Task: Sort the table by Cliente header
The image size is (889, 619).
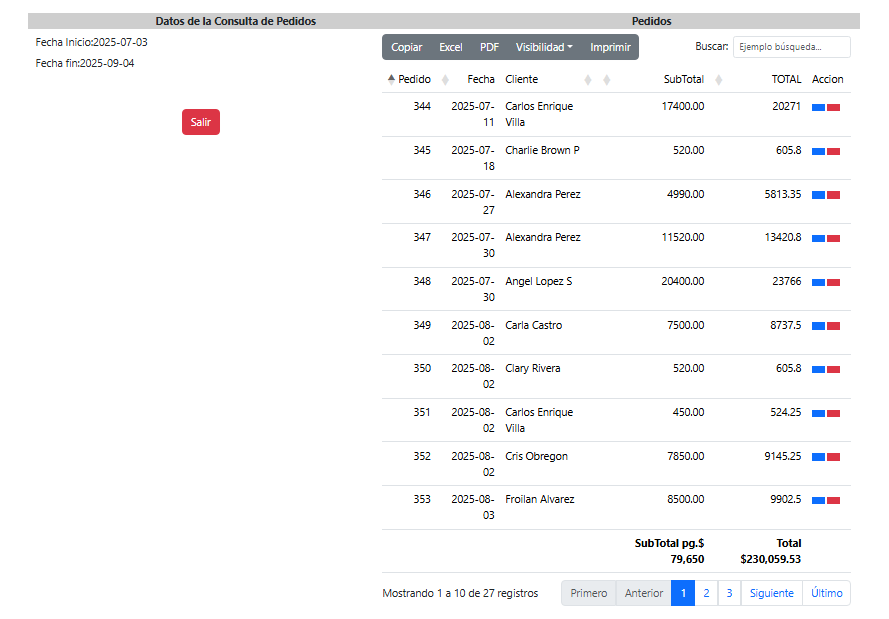Action: point(521,79)
